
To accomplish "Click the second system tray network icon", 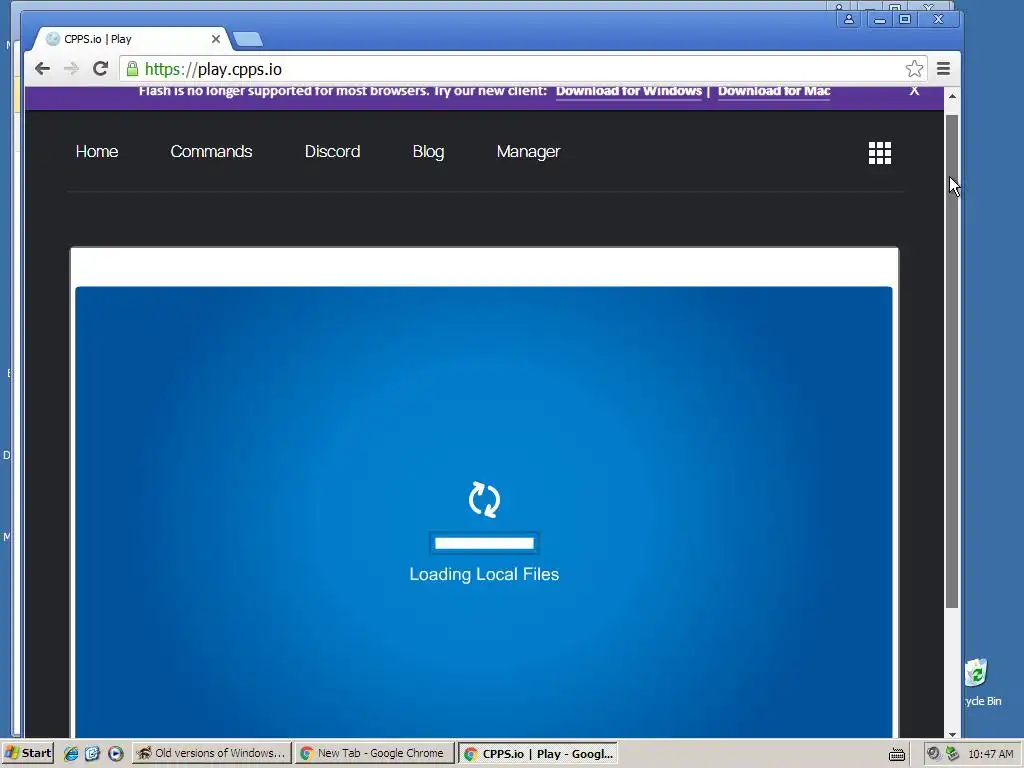I will (953, 753).
